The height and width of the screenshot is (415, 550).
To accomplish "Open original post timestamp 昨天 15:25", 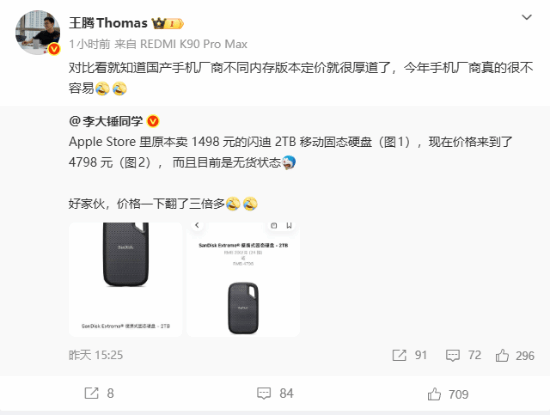I will click(96, 355).
